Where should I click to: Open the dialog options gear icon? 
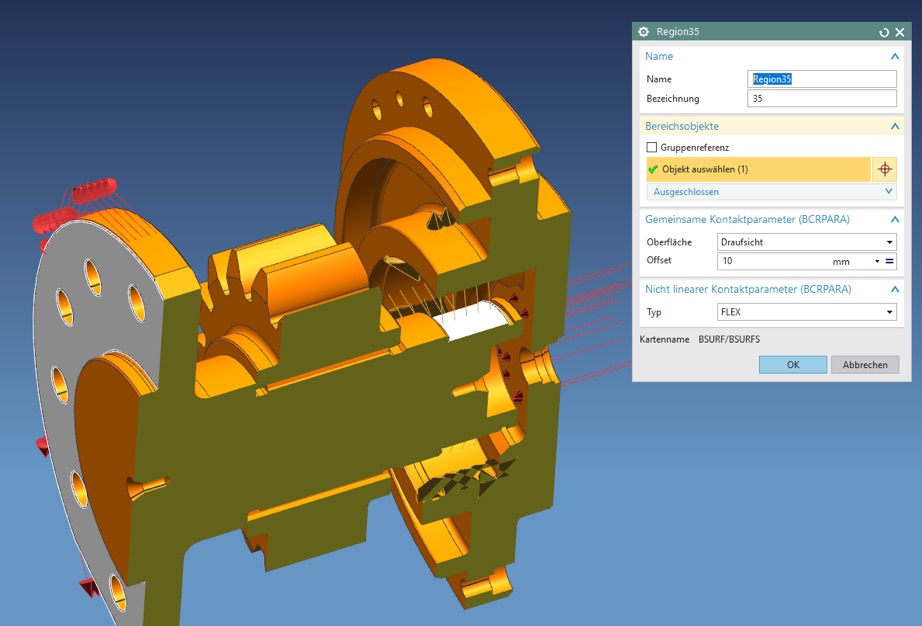[x=642, y=31]
